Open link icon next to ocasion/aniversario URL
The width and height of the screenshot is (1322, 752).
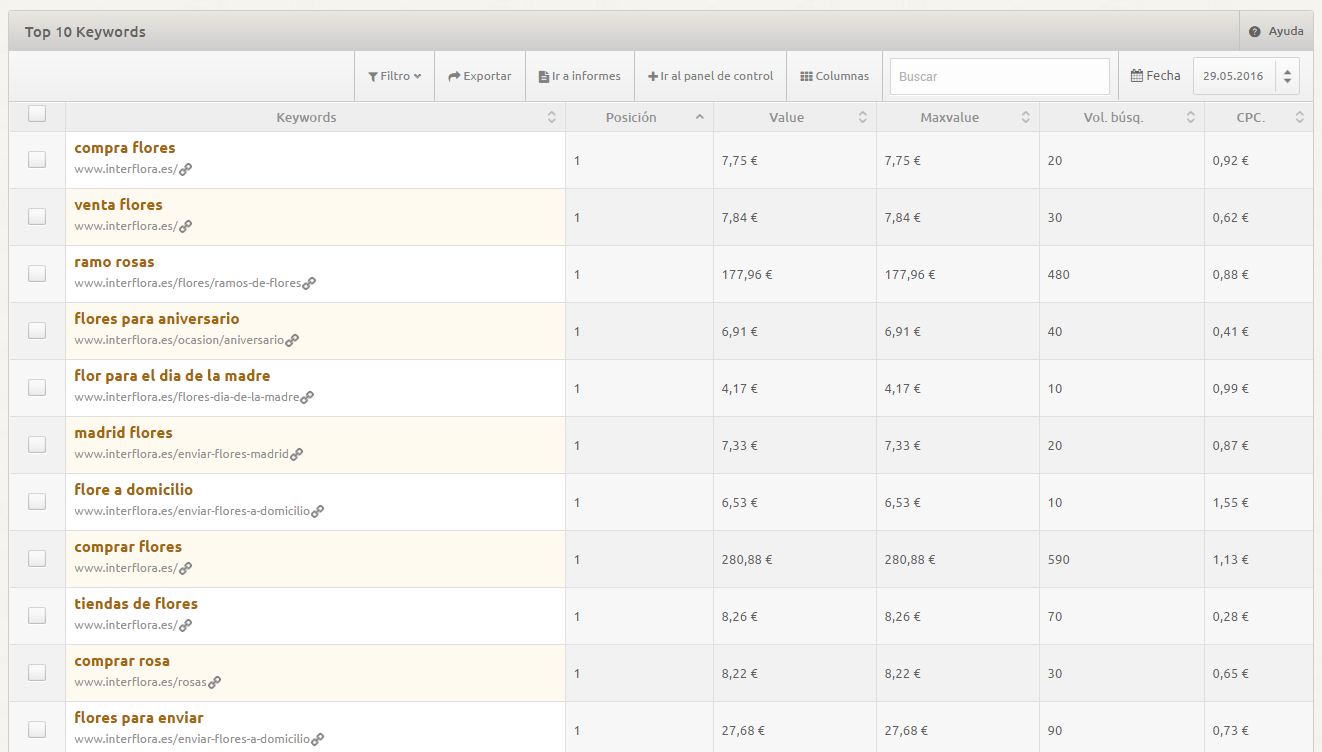292,340
